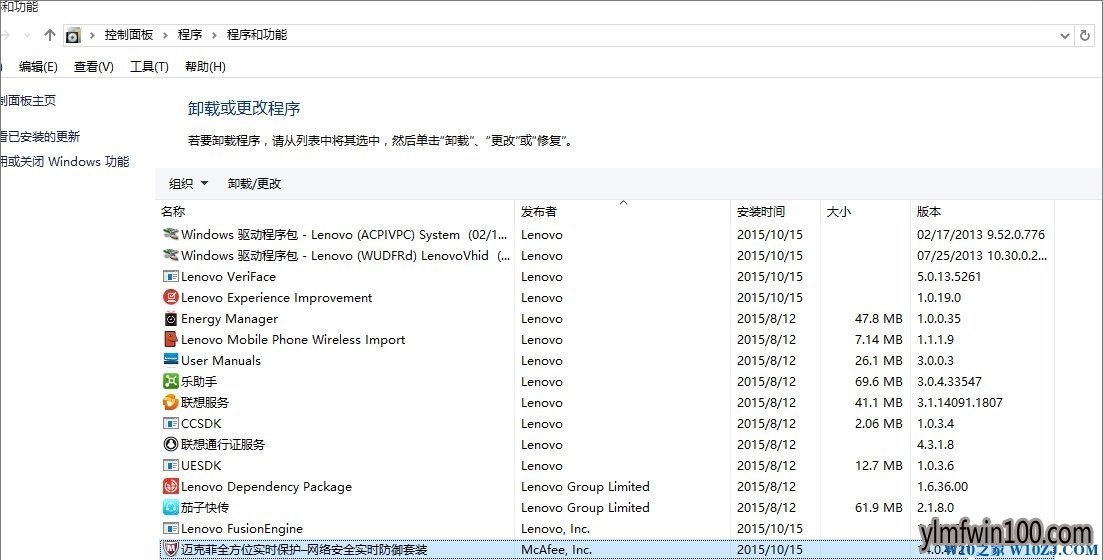Select the Lenovo VeriFace entry
This screenshot has height=560, width=1103.
(228, 276)
